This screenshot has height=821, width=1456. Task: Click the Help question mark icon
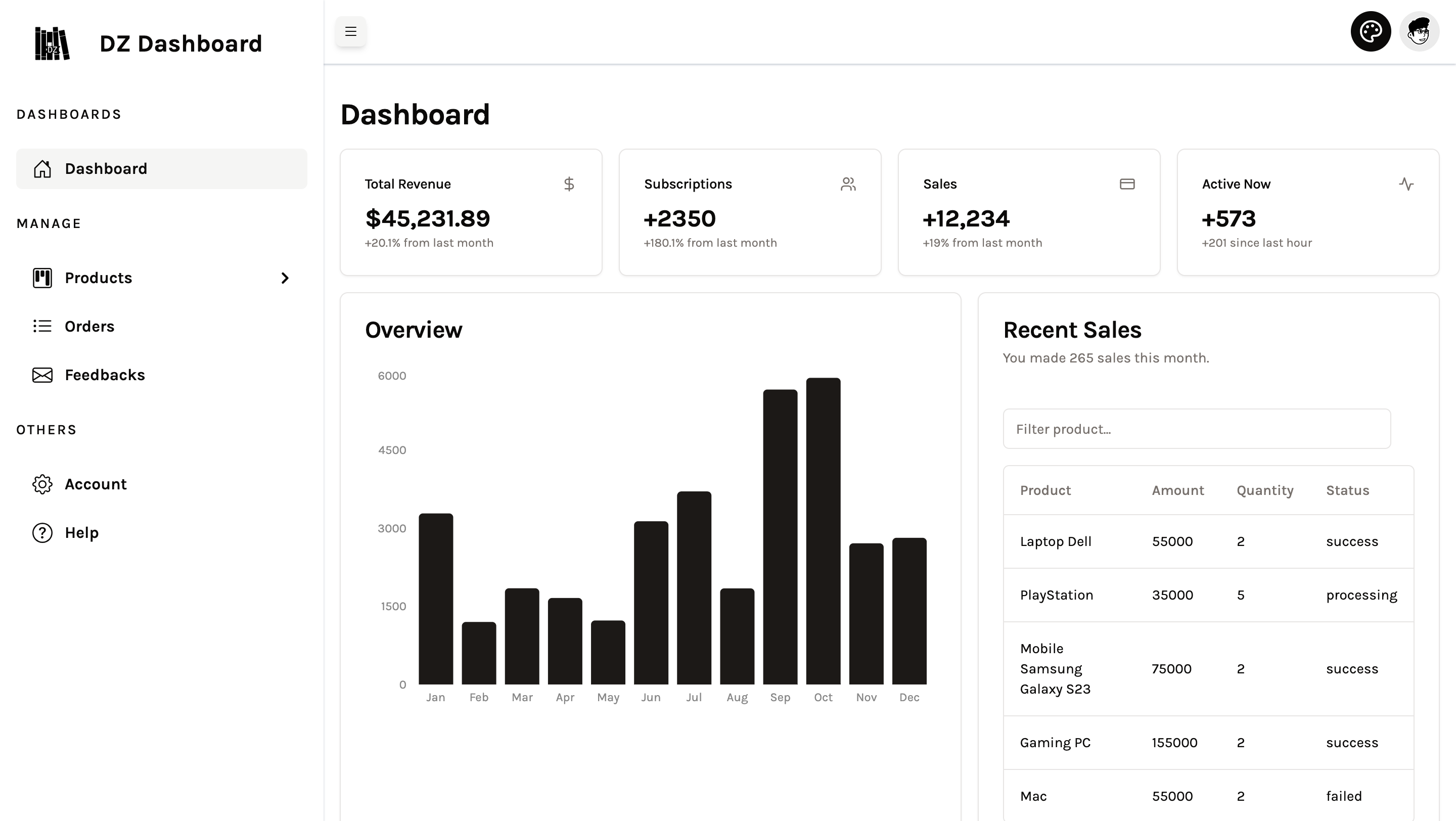click(42, 533)
